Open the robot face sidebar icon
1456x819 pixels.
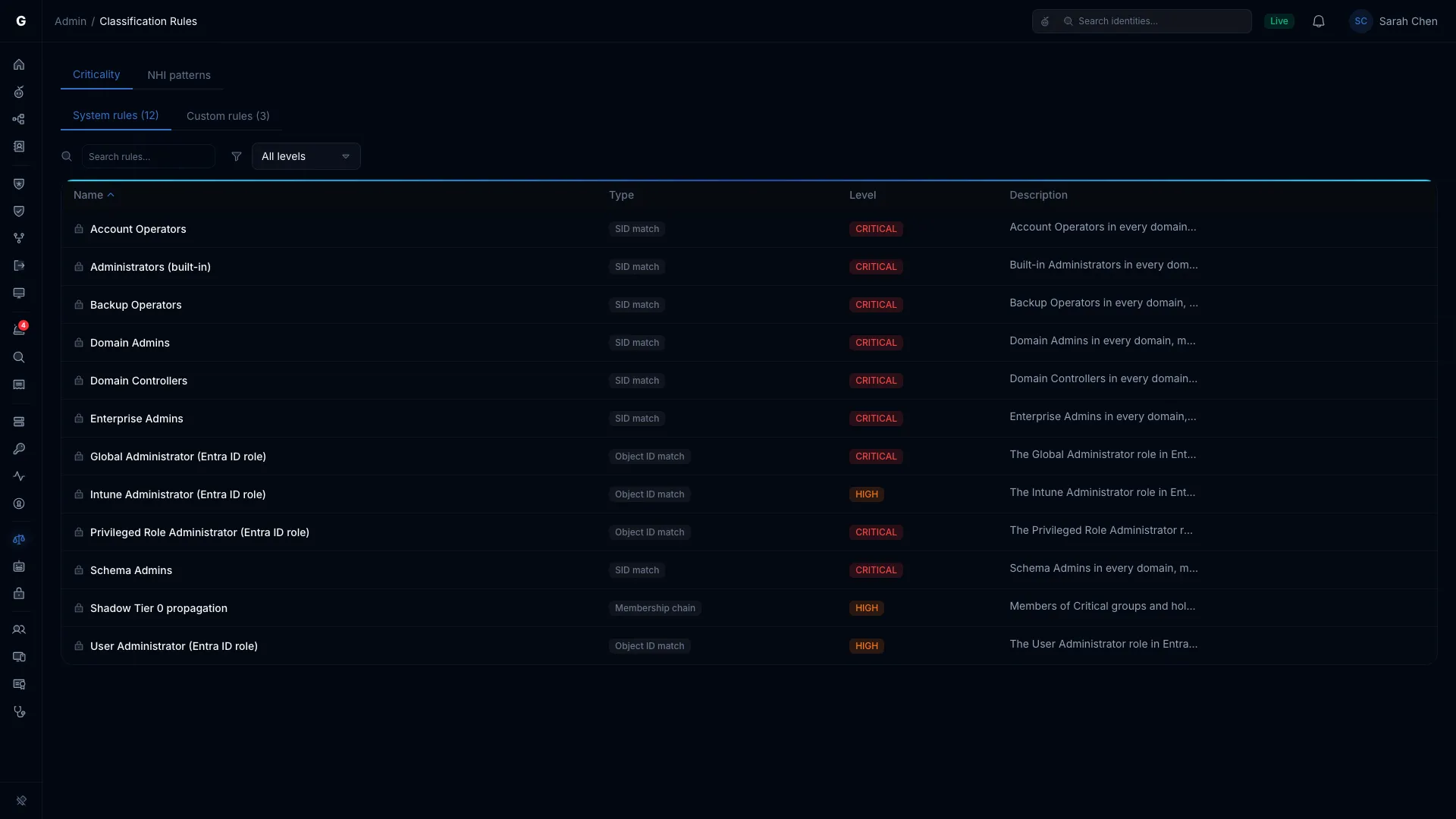pyautogui.click(x=19, y=566)
